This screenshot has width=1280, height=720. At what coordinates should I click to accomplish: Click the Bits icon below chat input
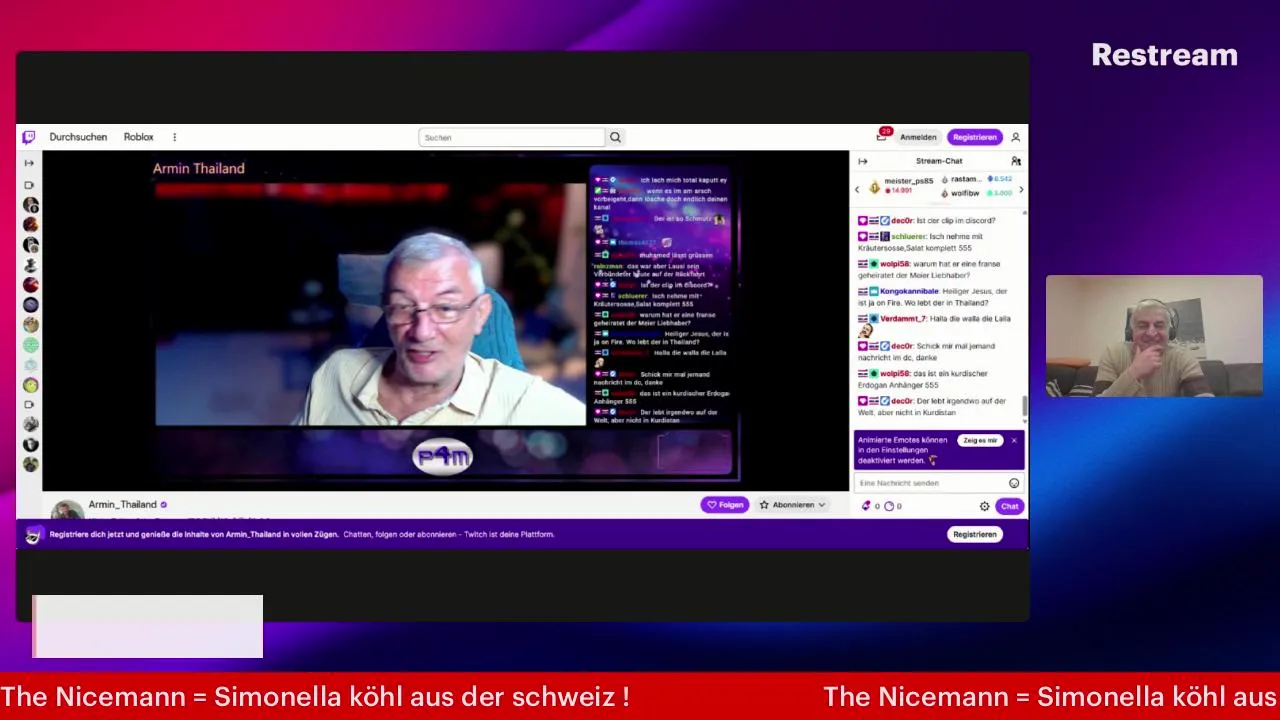(866, 506)
